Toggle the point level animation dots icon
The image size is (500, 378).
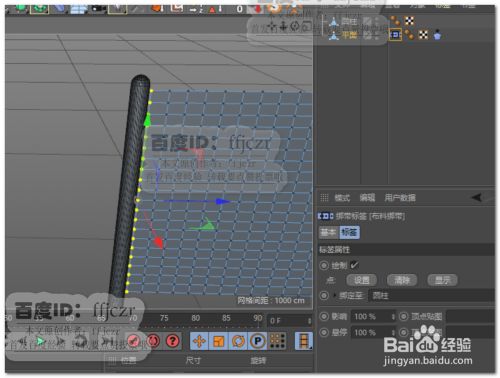(x=277, y=341)
